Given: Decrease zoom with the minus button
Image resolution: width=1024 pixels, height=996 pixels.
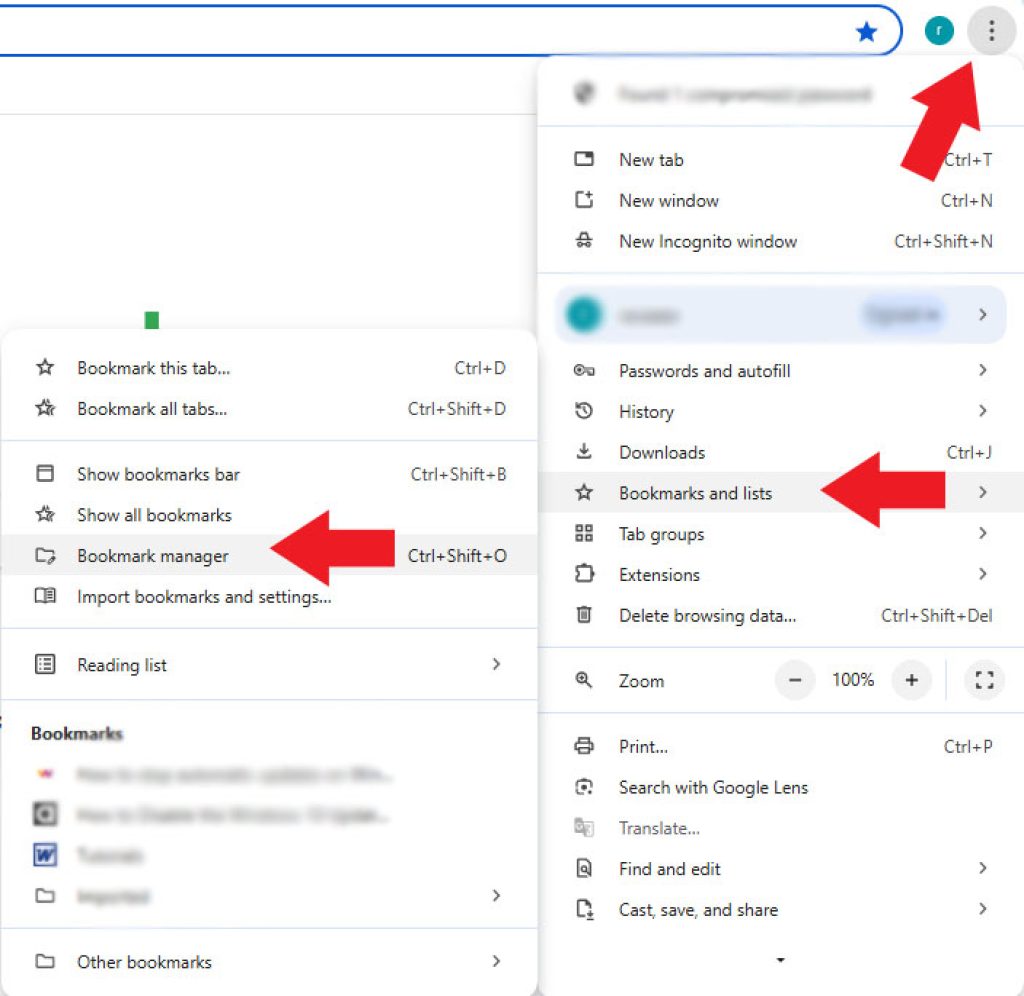Looking at the screenshot, I should click(795, 680).
